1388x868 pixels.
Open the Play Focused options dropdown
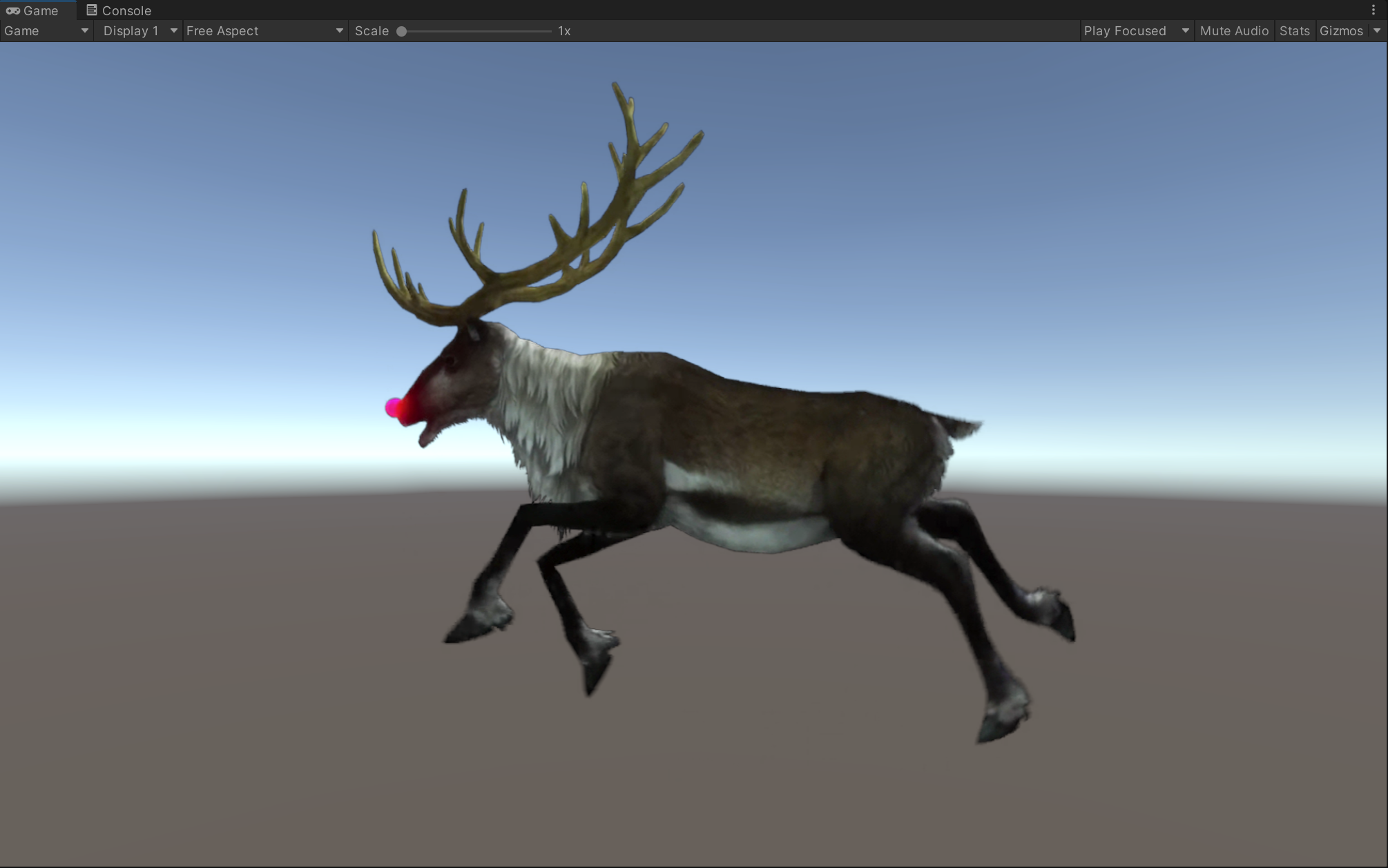tap(1136, 30)
